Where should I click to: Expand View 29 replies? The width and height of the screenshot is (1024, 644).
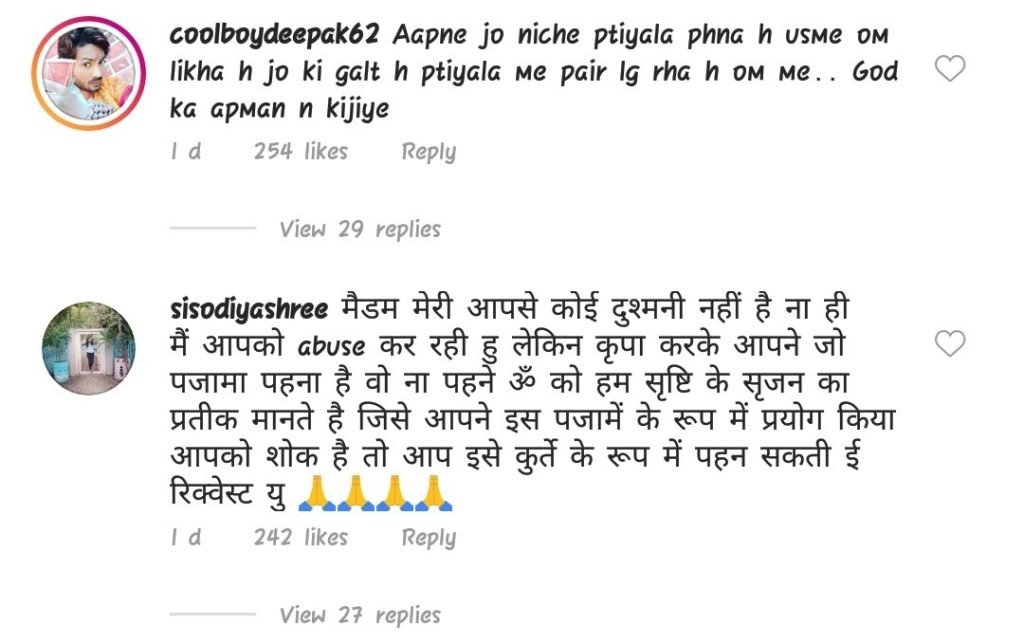click(x=360, y=229)
